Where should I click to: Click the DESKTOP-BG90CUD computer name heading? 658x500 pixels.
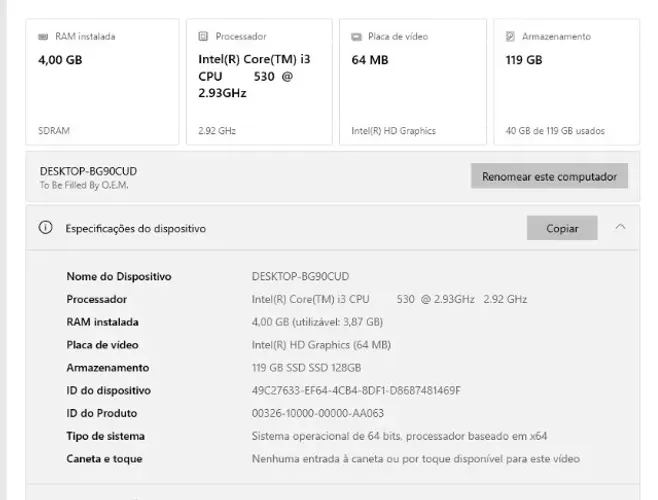88,171
